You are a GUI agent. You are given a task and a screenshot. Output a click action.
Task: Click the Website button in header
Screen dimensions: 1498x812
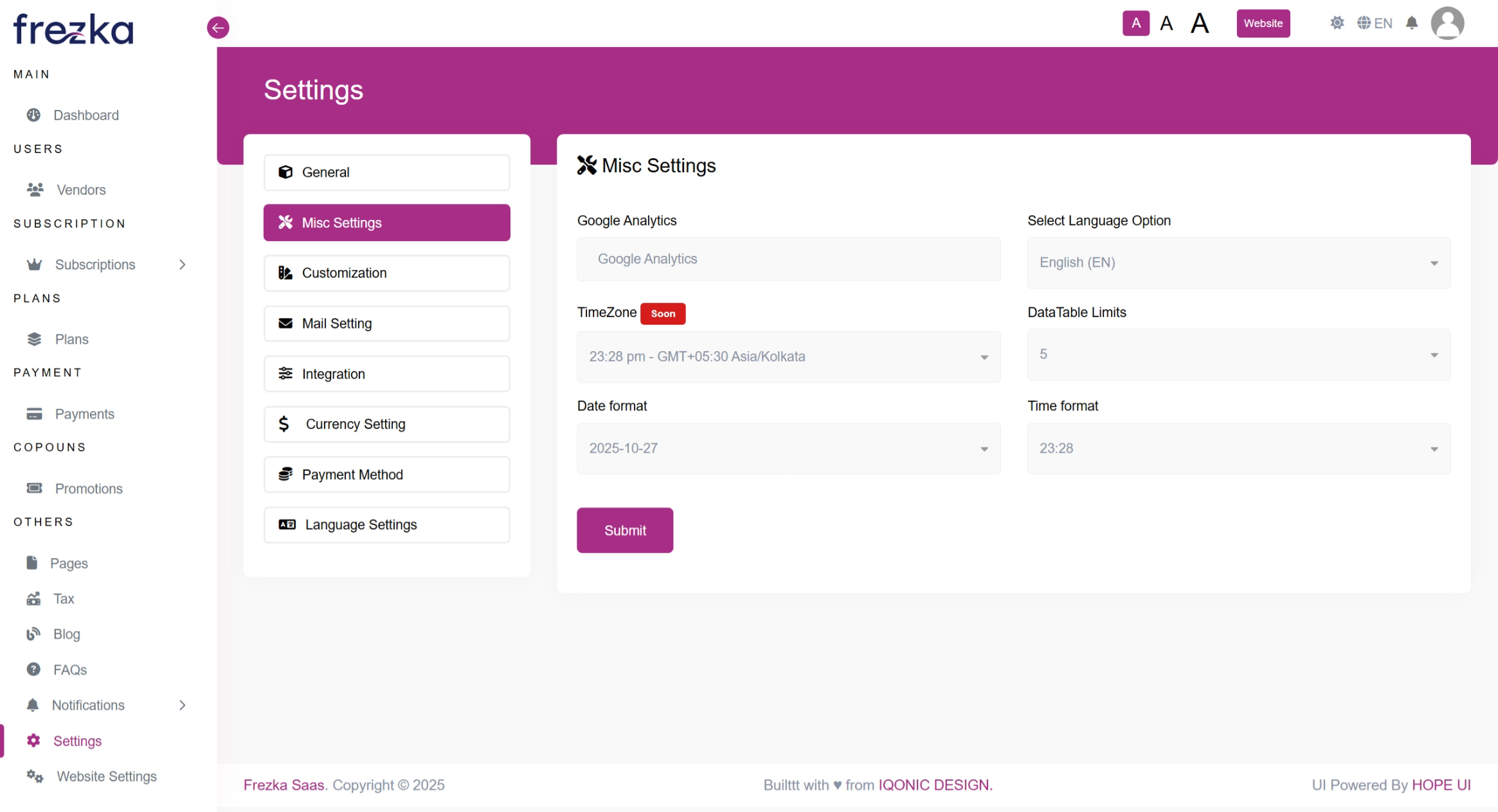[1263, 24]
